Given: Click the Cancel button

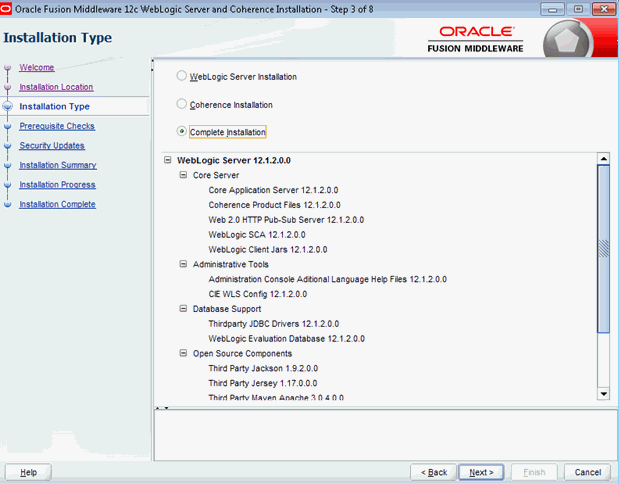Looking at the screenshot, I should coord(587,472).
